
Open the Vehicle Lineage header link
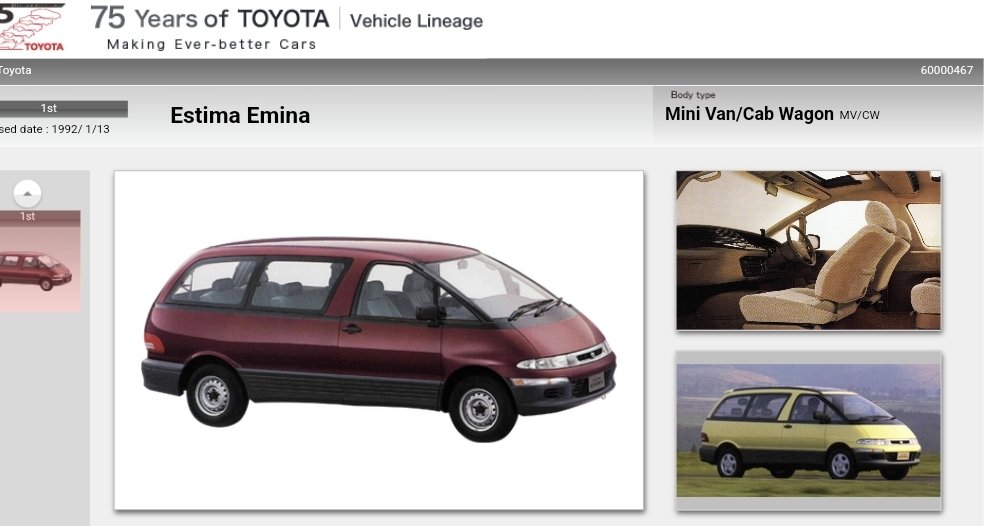(x=416, y=21)
